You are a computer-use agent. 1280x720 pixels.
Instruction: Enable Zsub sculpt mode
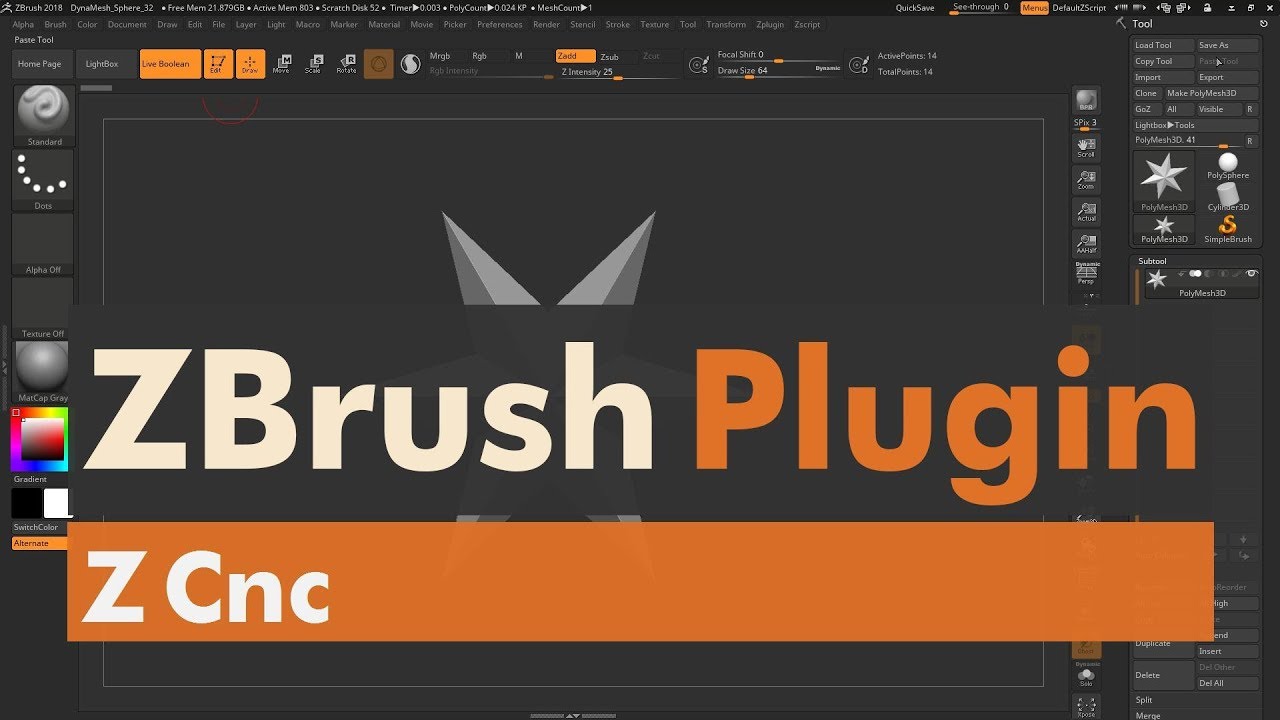tap(616, 56)
